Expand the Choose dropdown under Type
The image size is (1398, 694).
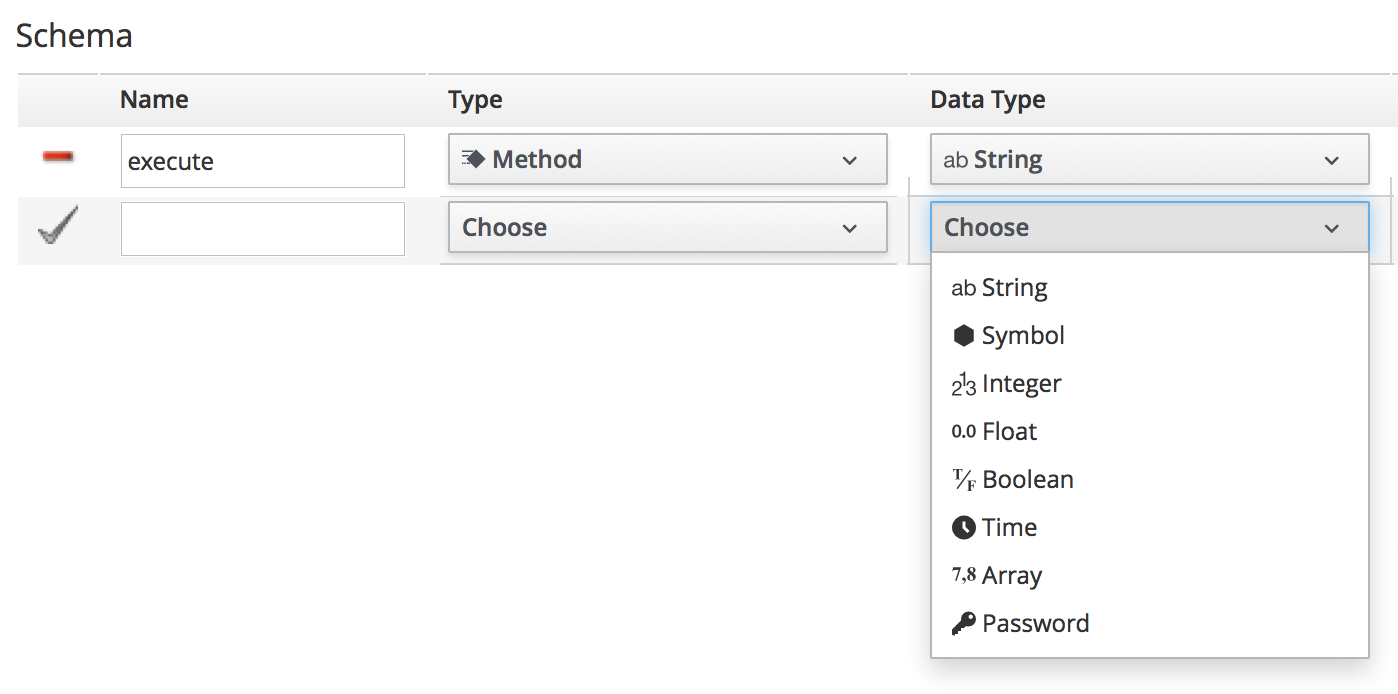coord(667,228)
